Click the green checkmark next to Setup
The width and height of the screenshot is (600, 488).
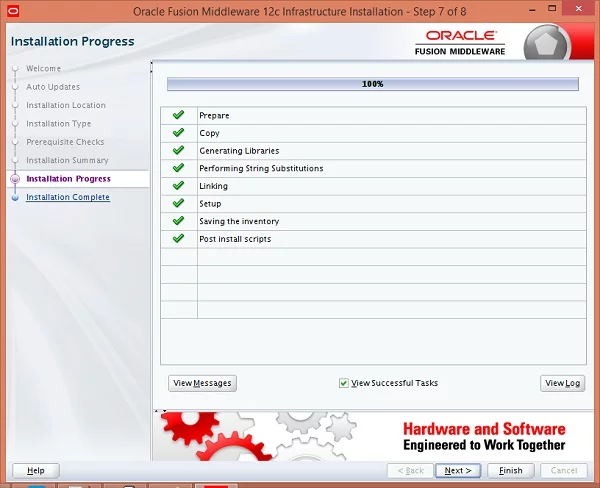tap(178, 203)
